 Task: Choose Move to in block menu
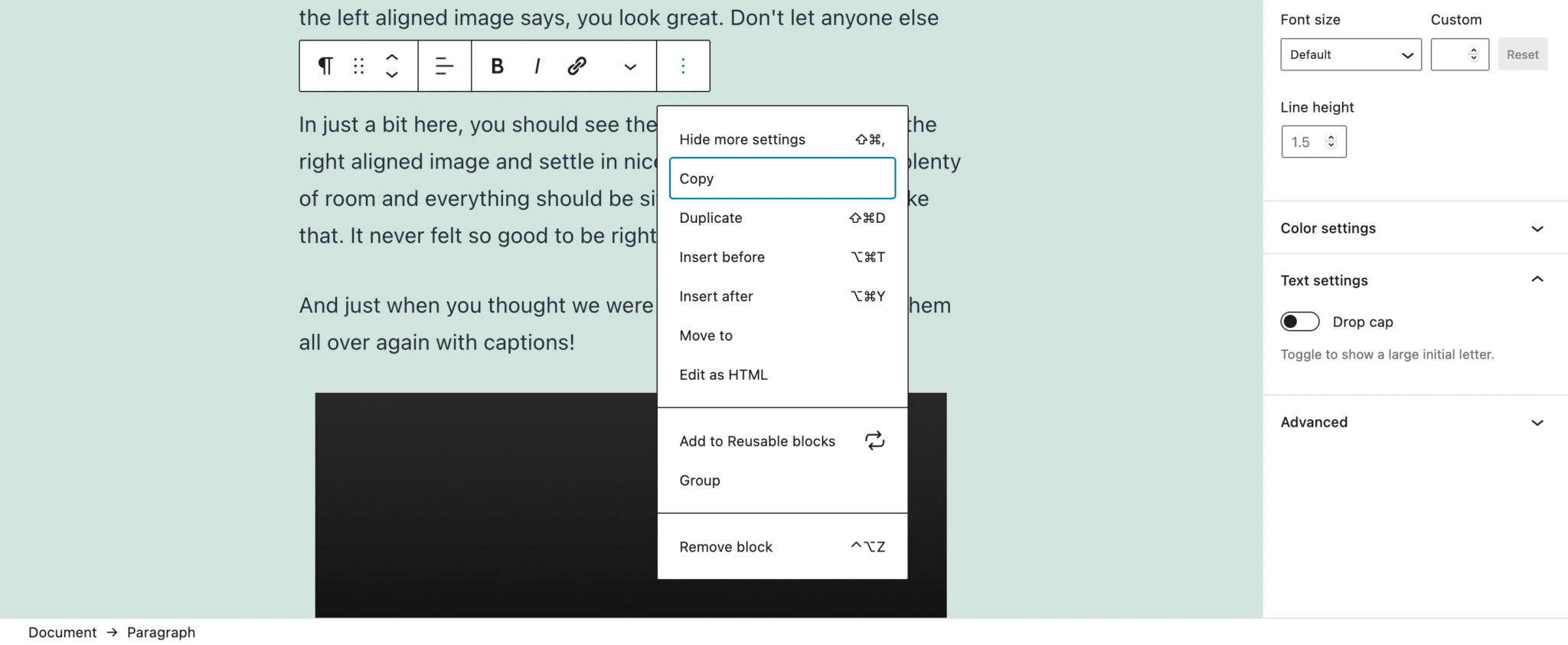pos(782,336)
